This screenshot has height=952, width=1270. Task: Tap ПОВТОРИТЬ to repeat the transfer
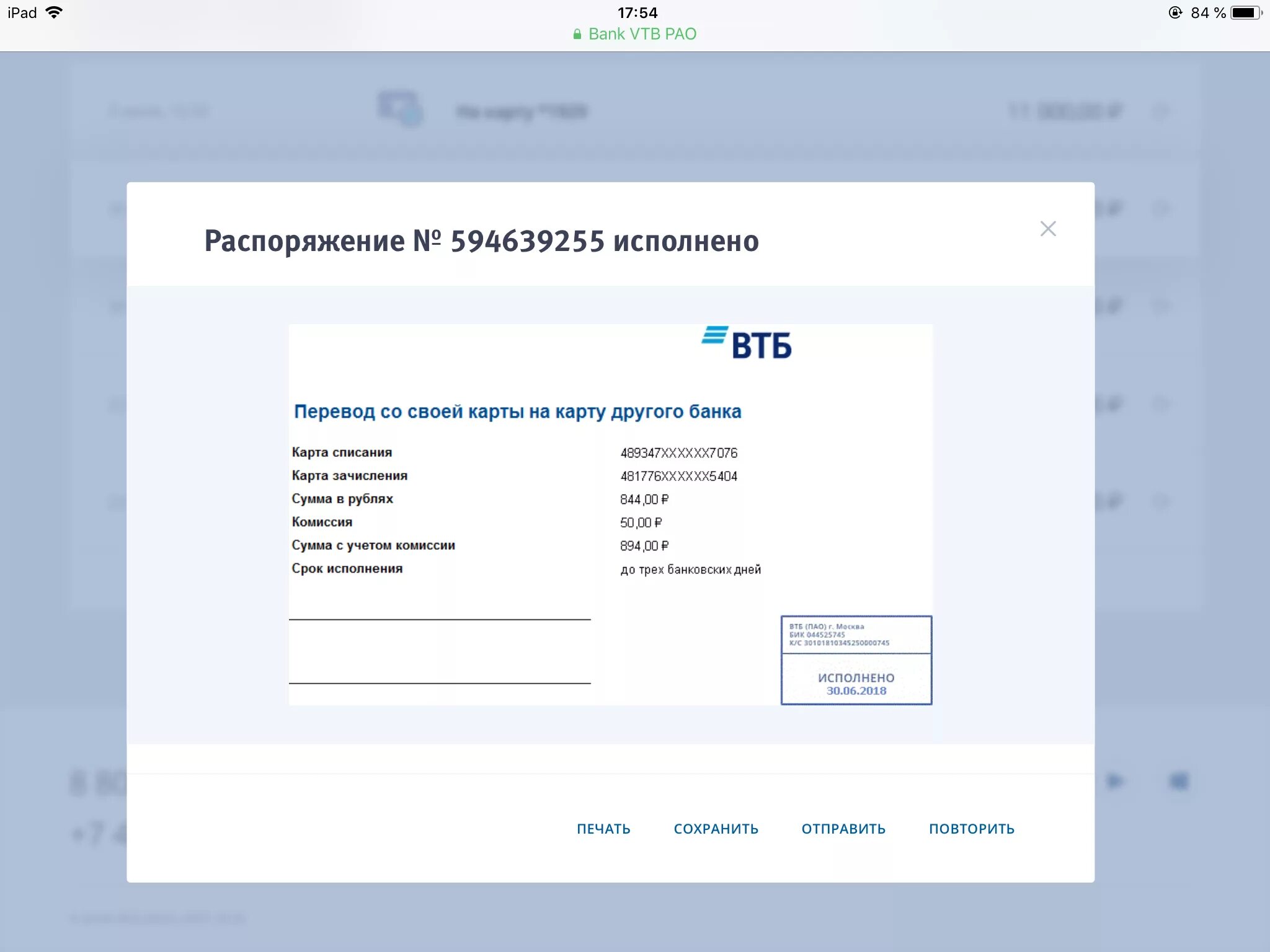point(972,829)
